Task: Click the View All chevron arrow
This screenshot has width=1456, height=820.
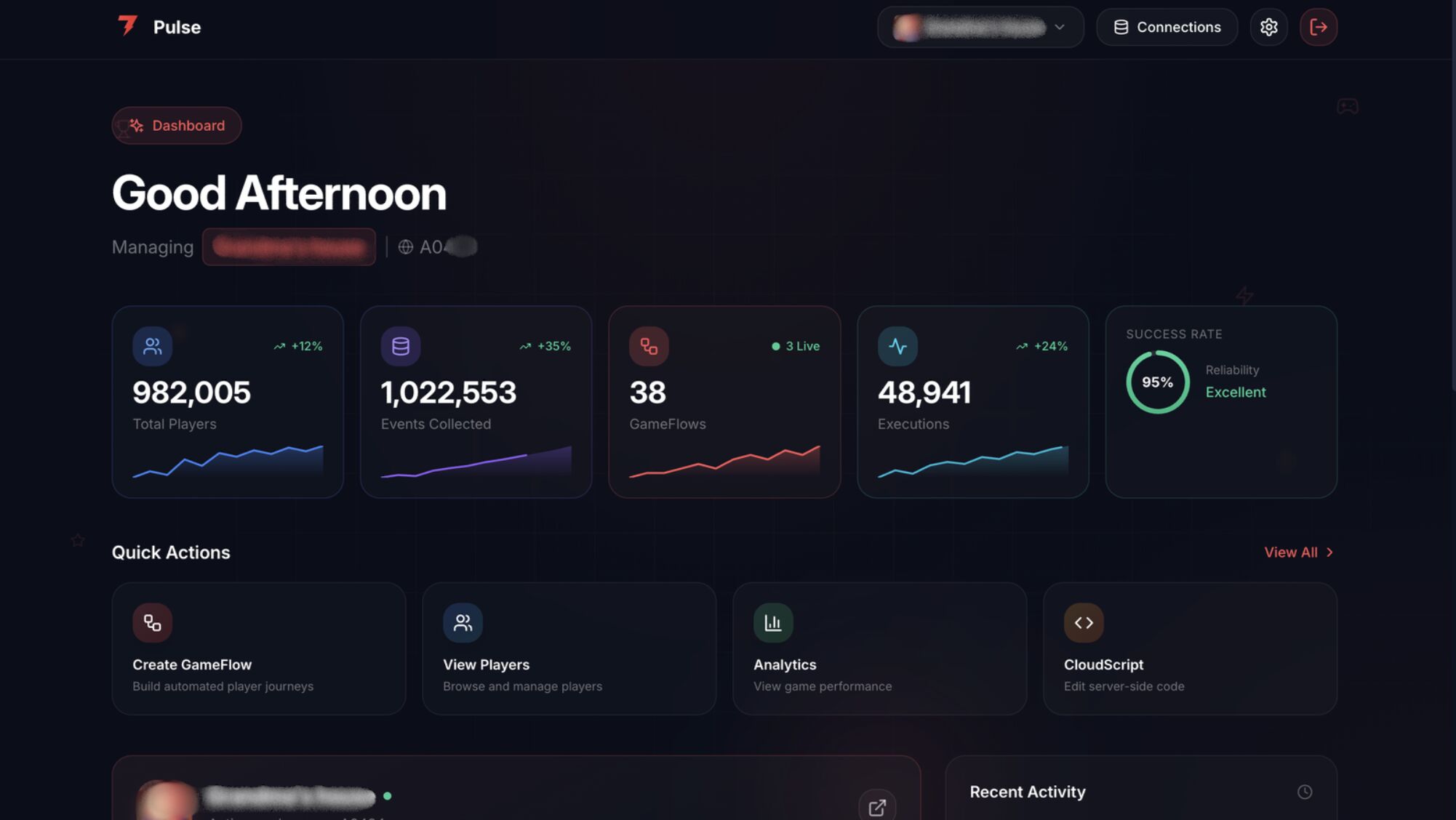Action: (x=1329, y=552)
